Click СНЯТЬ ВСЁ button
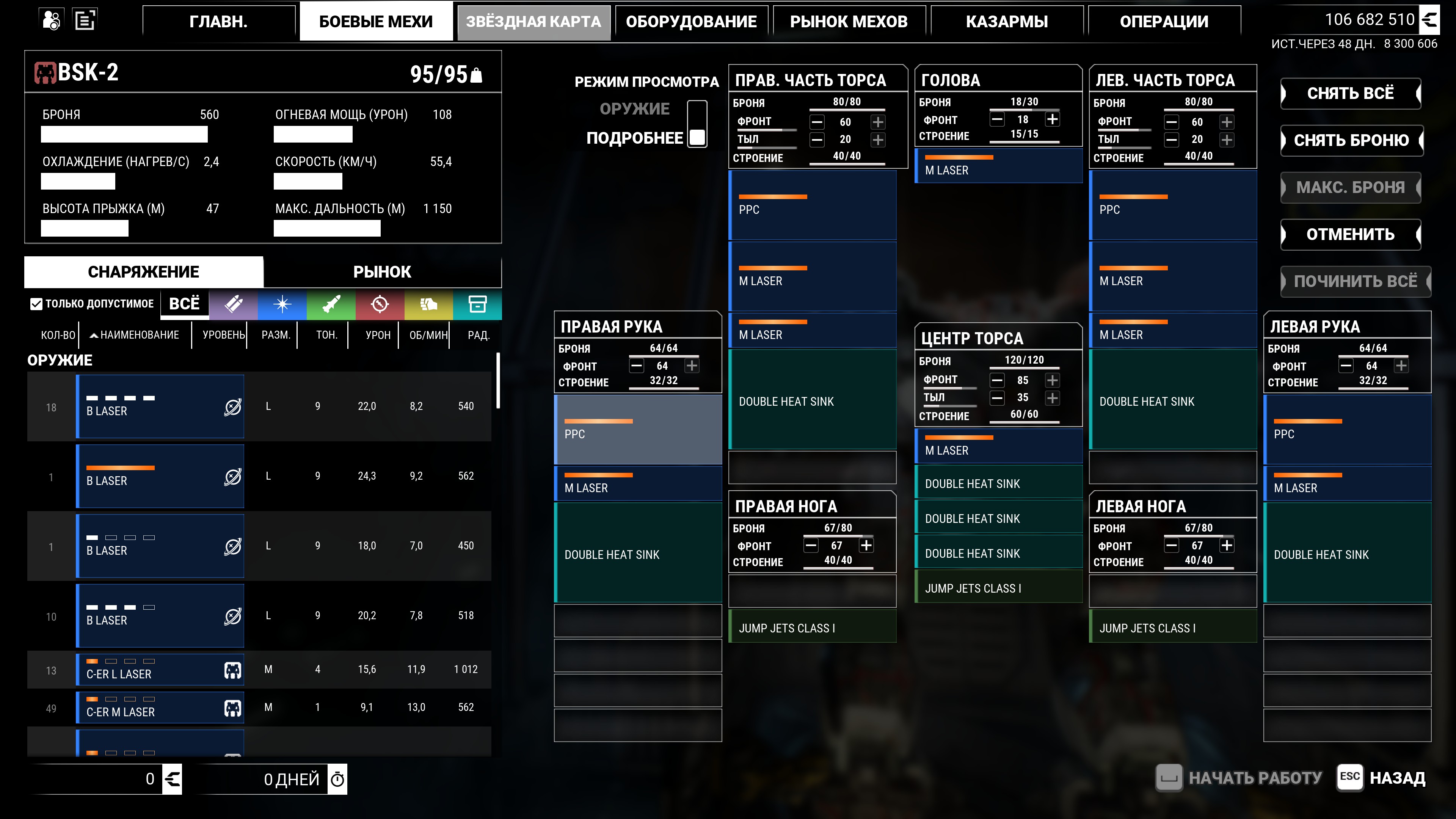Screen dimensions: 1456x819 [x=1350, y=93]
